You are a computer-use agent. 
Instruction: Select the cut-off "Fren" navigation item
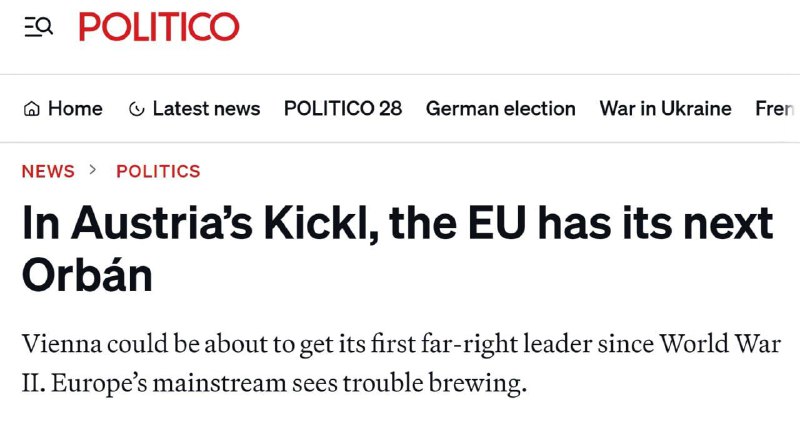point(776,109)
